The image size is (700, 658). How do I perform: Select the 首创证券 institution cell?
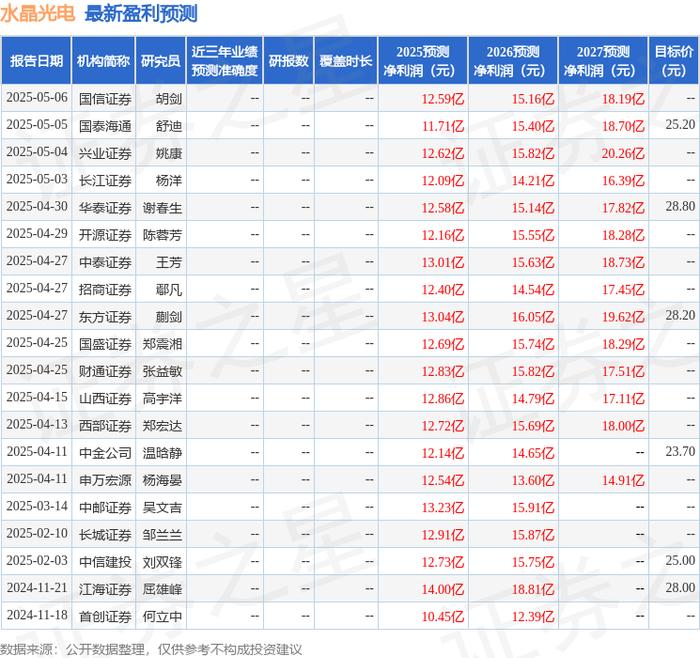coord(105,616)
